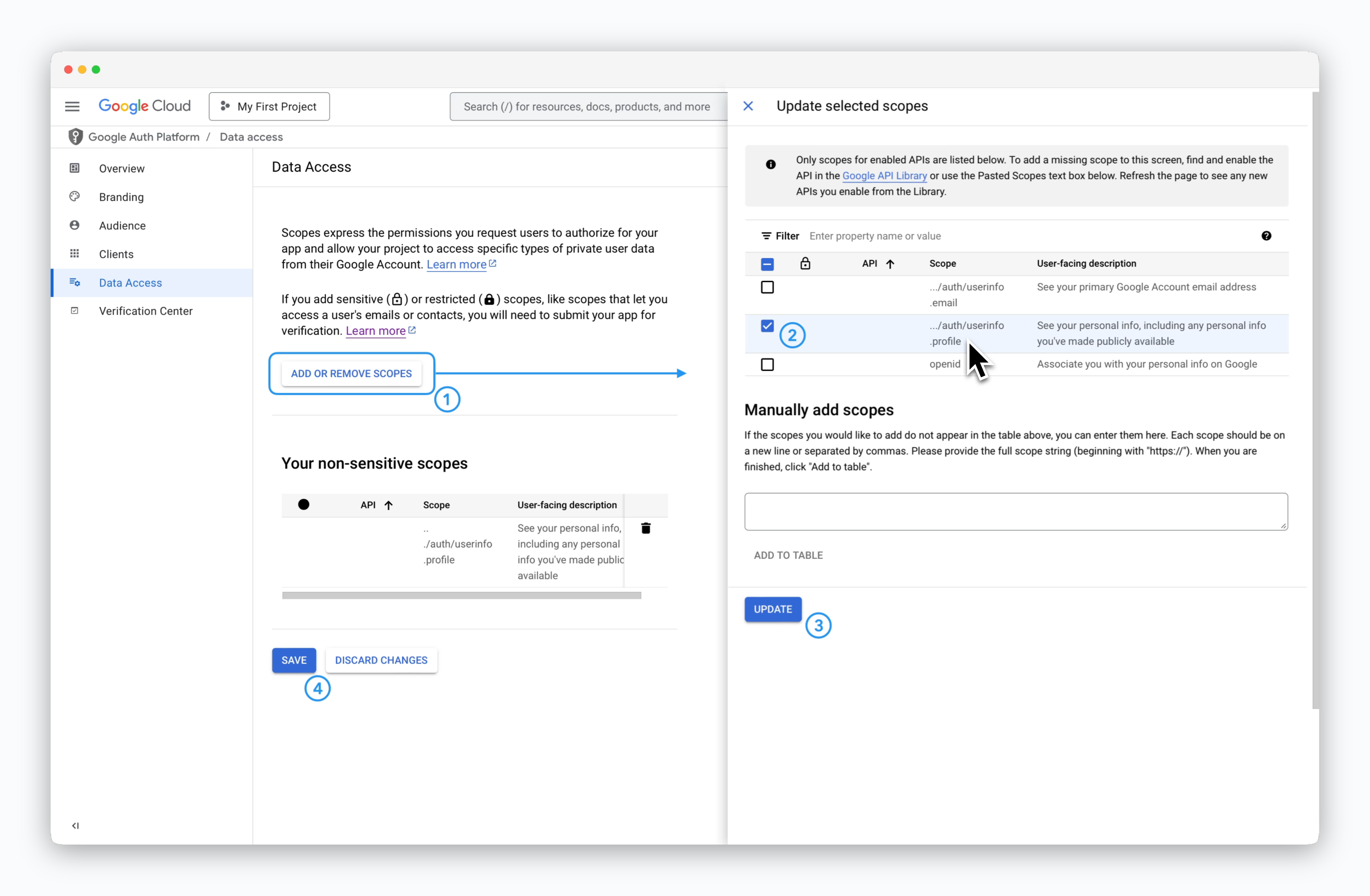Uncheck the userinfo.profile scope checkbox
The height and width of the screenshot is (896, 1370).
[767, 326]
